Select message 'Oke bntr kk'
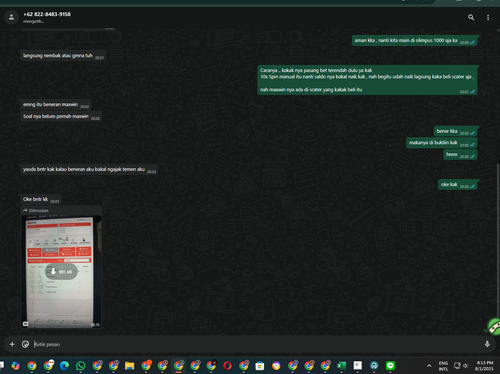The image size is (500, 374). pos(41,199)
